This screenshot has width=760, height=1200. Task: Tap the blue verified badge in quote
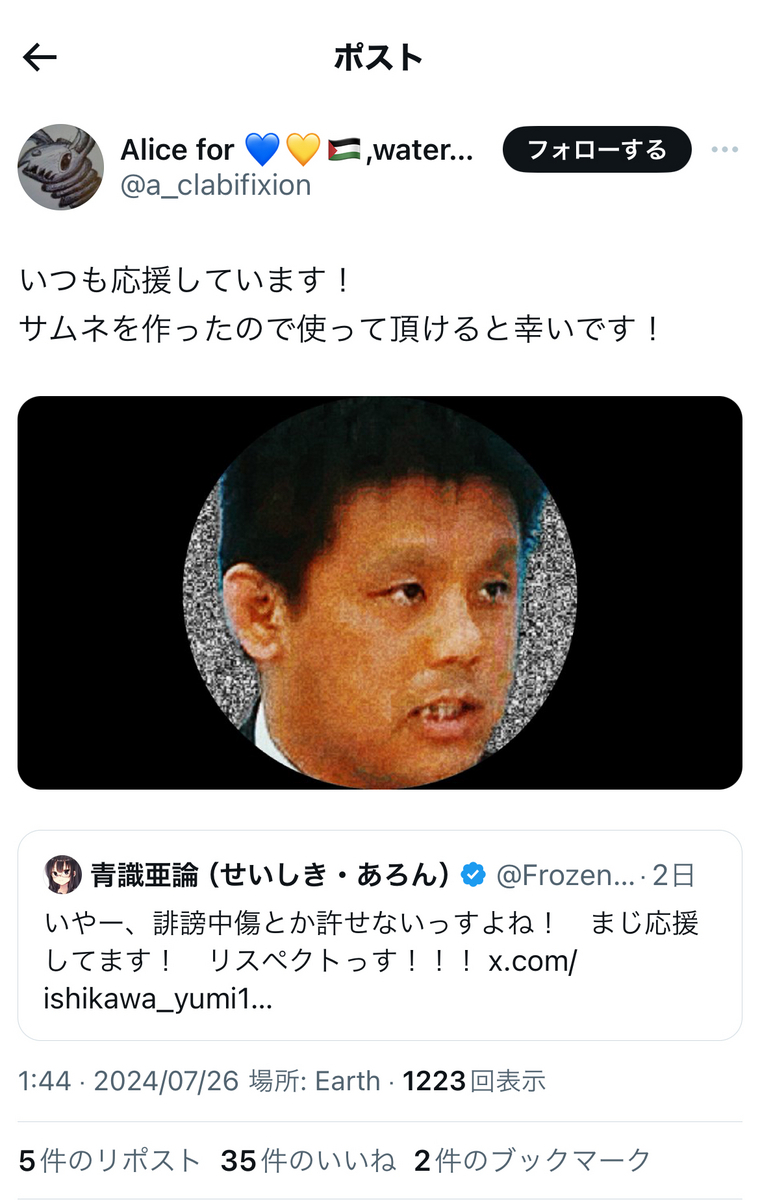coord(472,876)
